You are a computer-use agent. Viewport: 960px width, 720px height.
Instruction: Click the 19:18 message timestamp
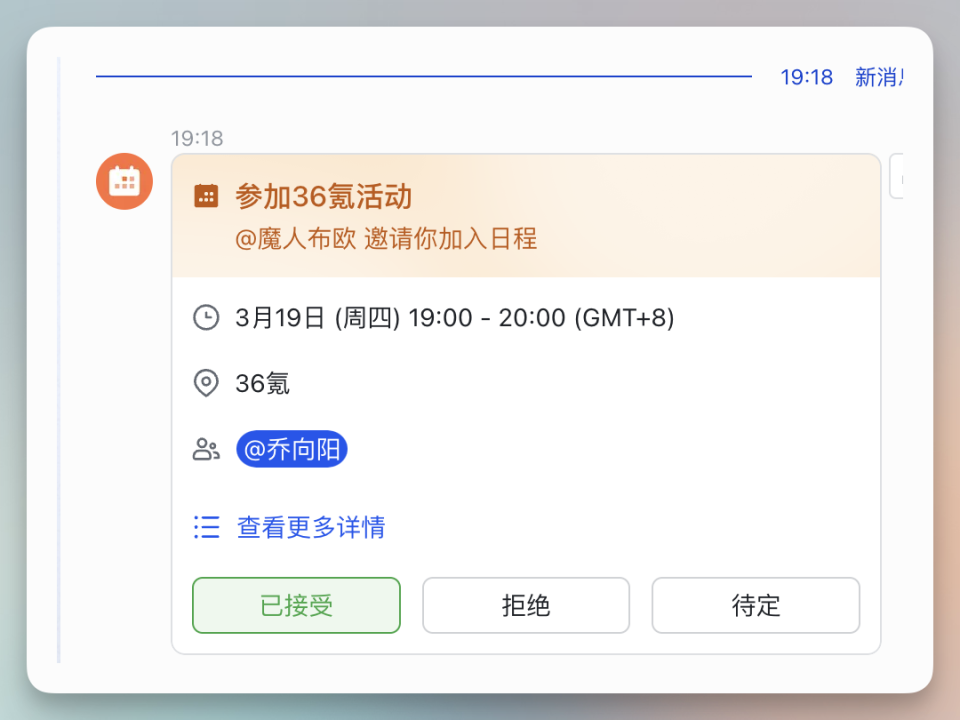coord(197,139)
